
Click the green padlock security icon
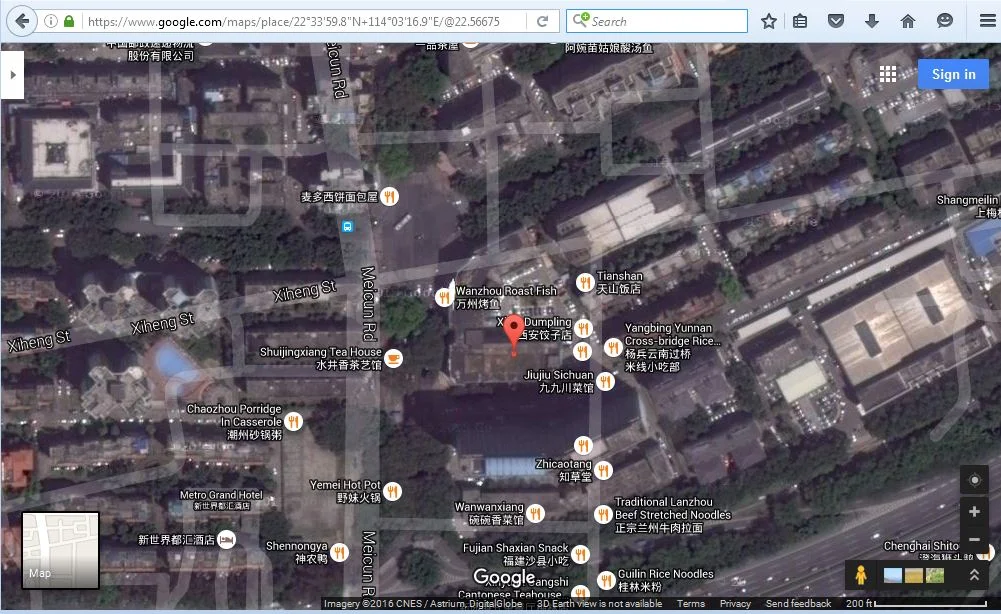click(x=69, y=21)
